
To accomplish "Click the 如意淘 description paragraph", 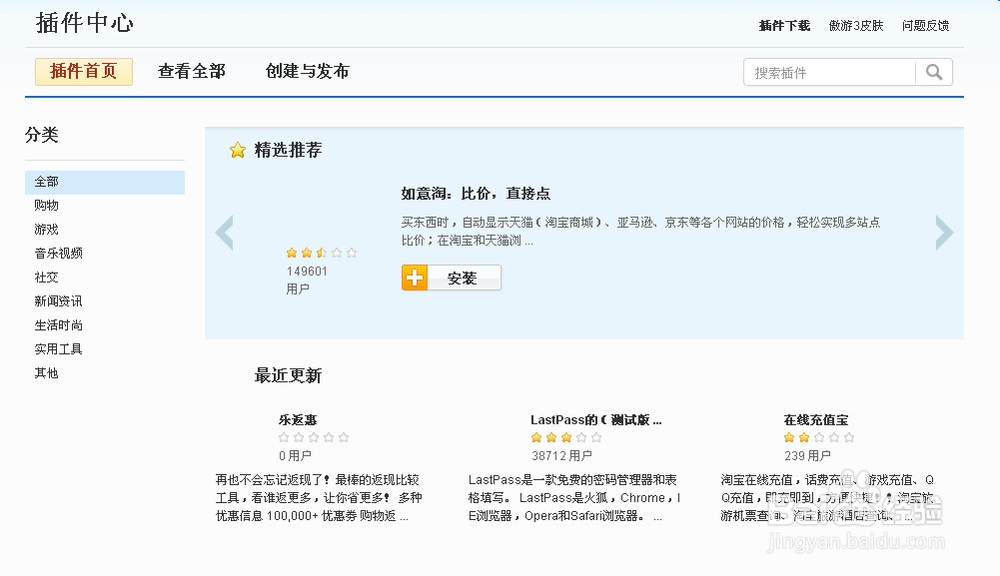I will tap(640, 231).
